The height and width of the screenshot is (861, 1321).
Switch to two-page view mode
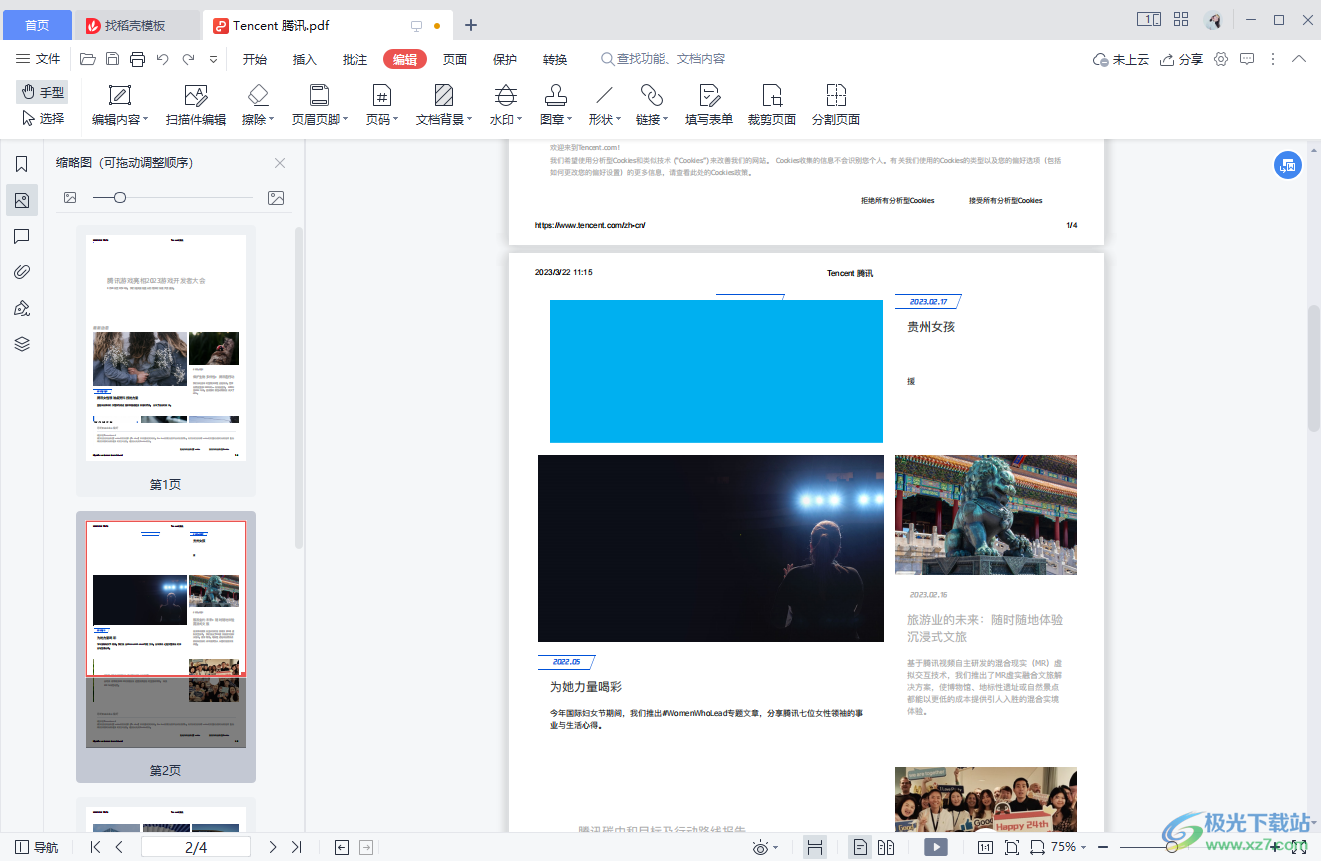tap(886, 847)
